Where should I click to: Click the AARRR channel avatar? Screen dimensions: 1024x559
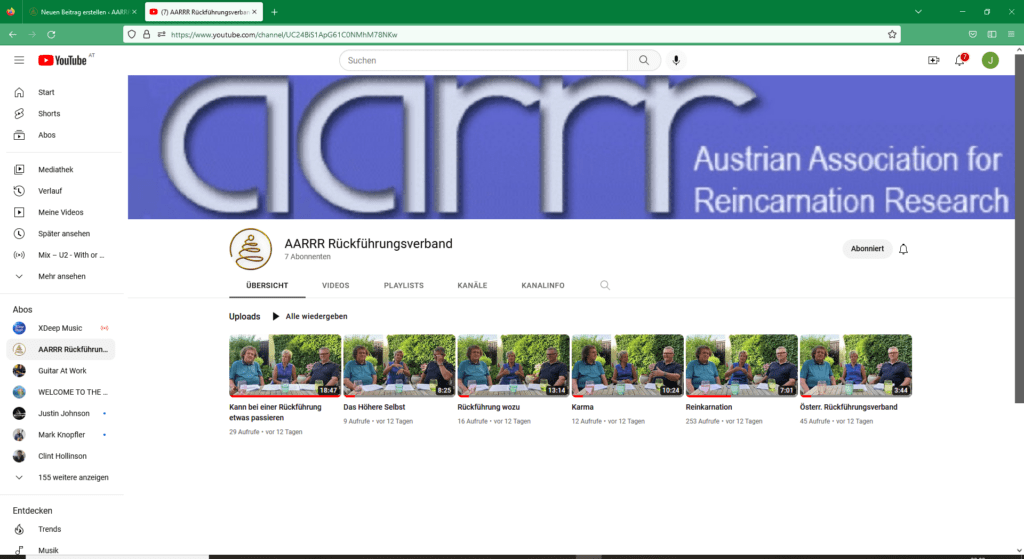pos(251,249)
